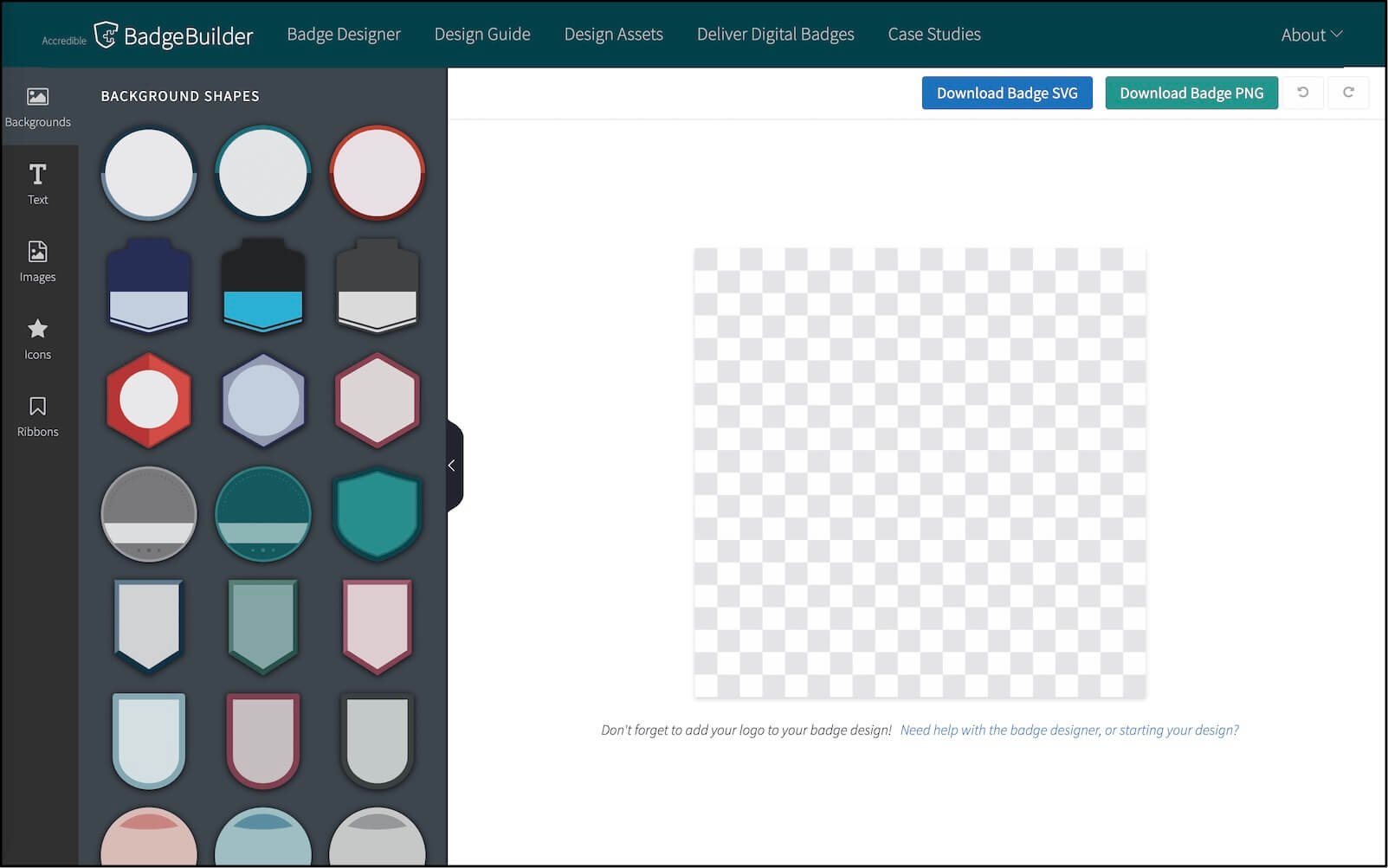Viewport: 1388px width, 868px height.
Task: Expand the About dropdown menu
Action: tap(1311, 35)
